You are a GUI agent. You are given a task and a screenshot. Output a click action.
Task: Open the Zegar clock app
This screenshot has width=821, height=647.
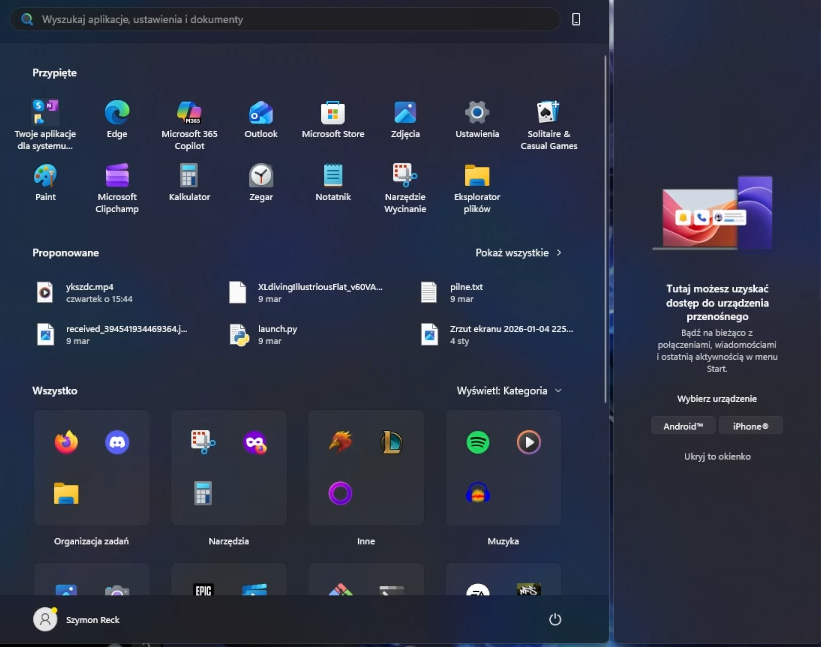point(261,182)
